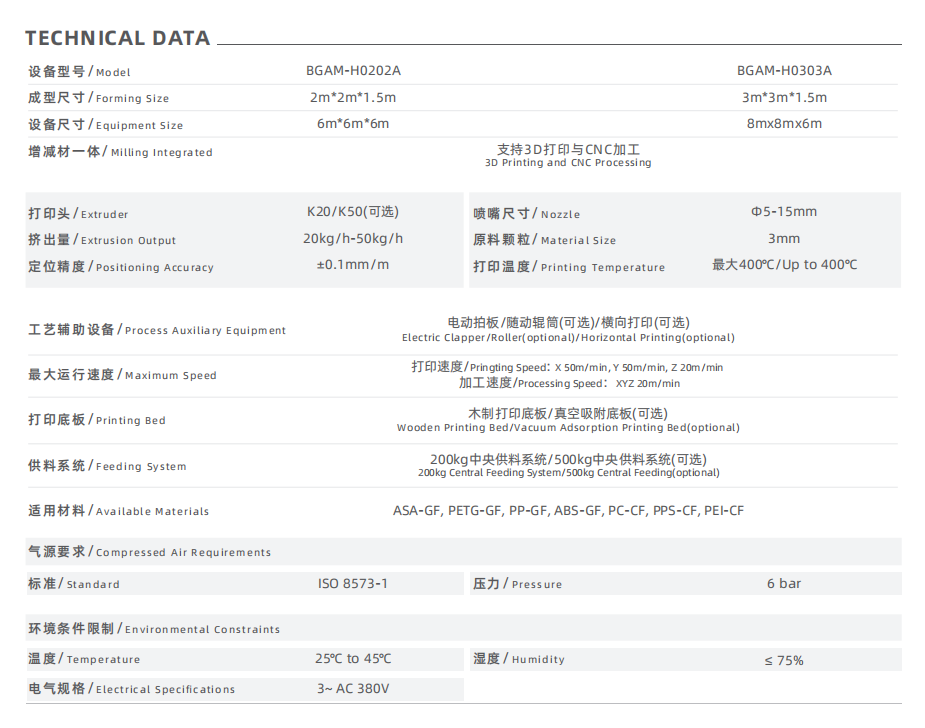Viewport: 925px width, 728px height.
Task: Click the Pringting Speed line
Action: tap(567, 367)
